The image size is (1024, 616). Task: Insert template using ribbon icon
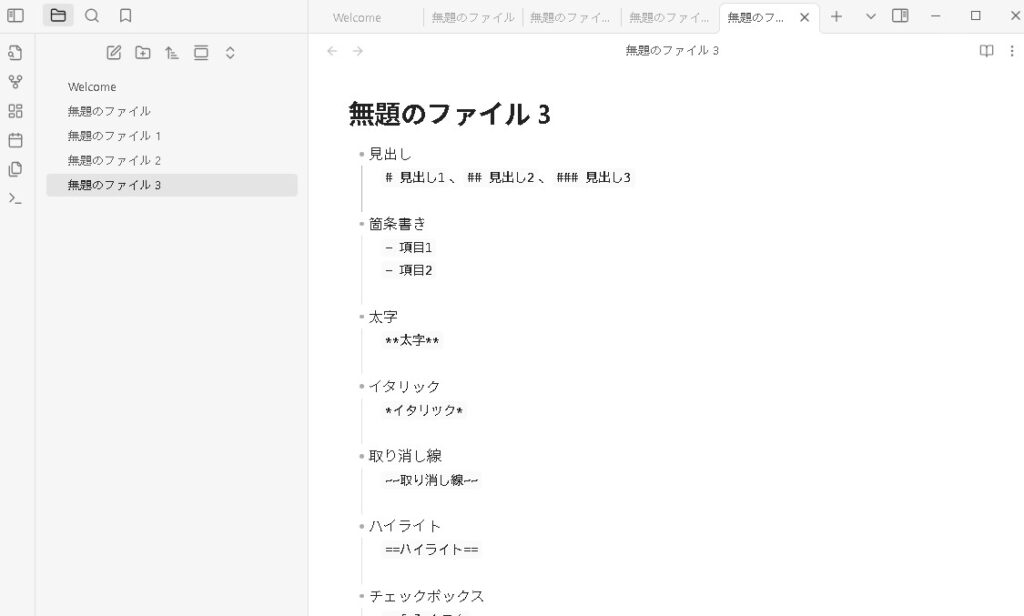click(x=15, y=169)
